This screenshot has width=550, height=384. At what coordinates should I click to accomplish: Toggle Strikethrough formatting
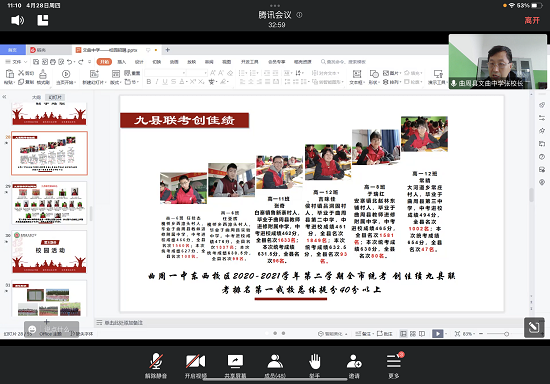pos(173,82)
